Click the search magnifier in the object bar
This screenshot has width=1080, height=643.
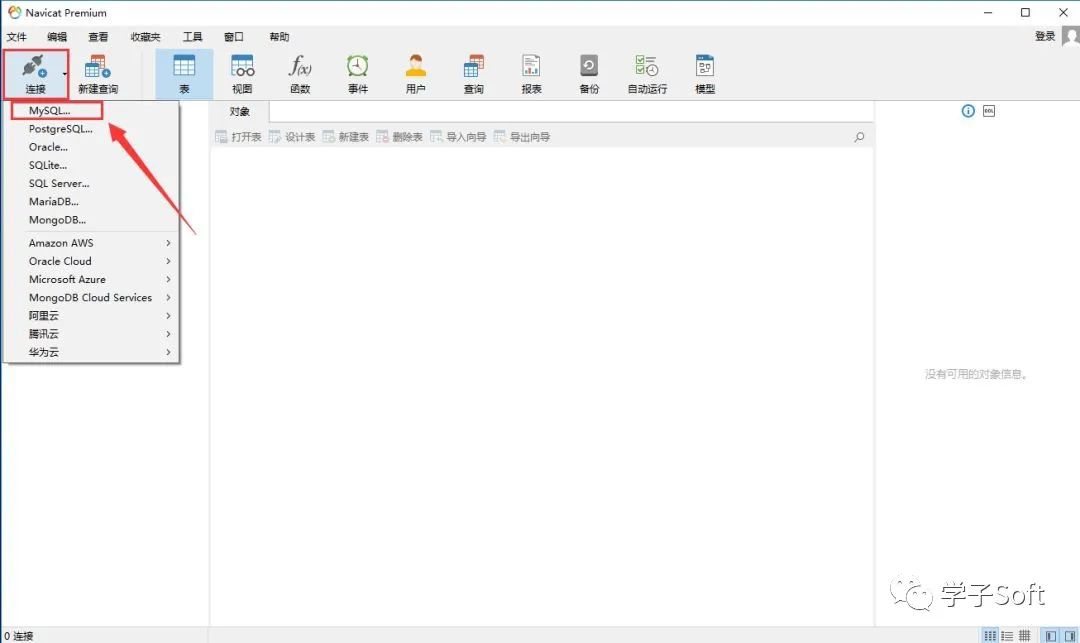click(x=859, y=137)
